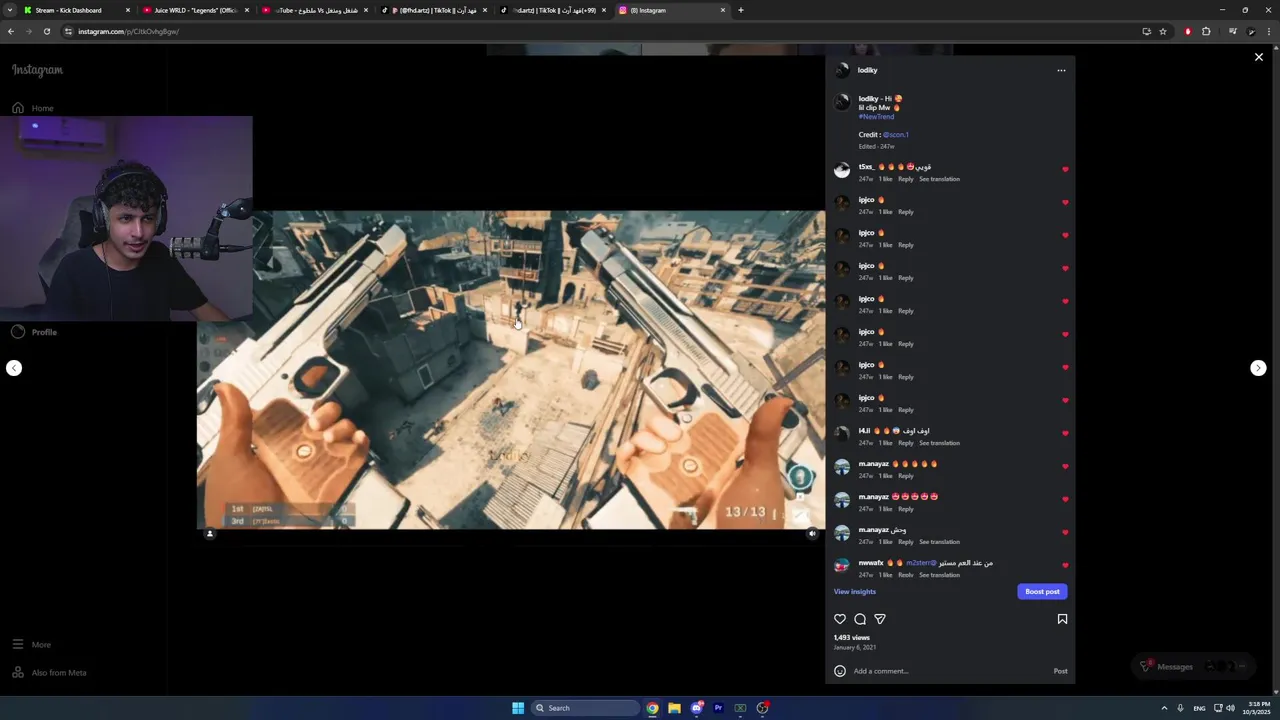Select the (8) Instagram browser tab
Screen dimensions: 1280x720
click(672, 10)
